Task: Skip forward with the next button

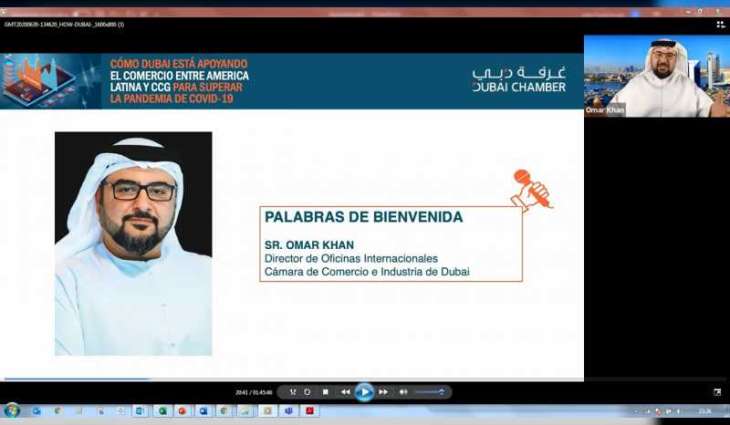Action: pyautogui.click(x=383, y=392)
